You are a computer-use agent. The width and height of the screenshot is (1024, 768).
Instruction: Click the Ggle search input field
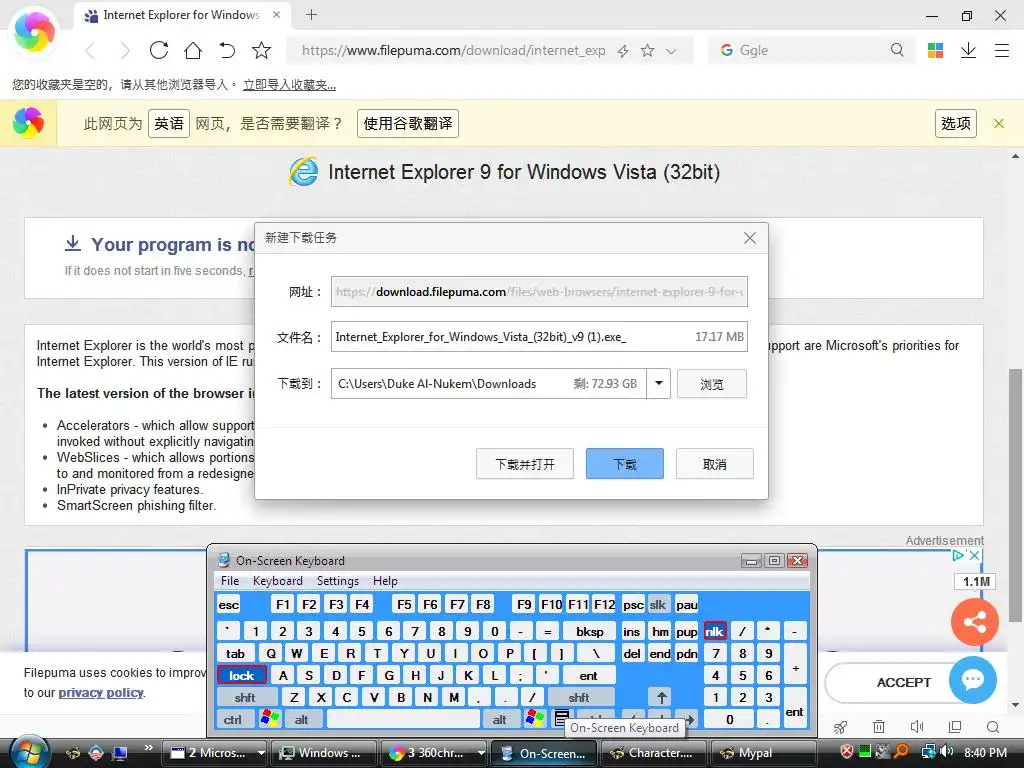810,50
